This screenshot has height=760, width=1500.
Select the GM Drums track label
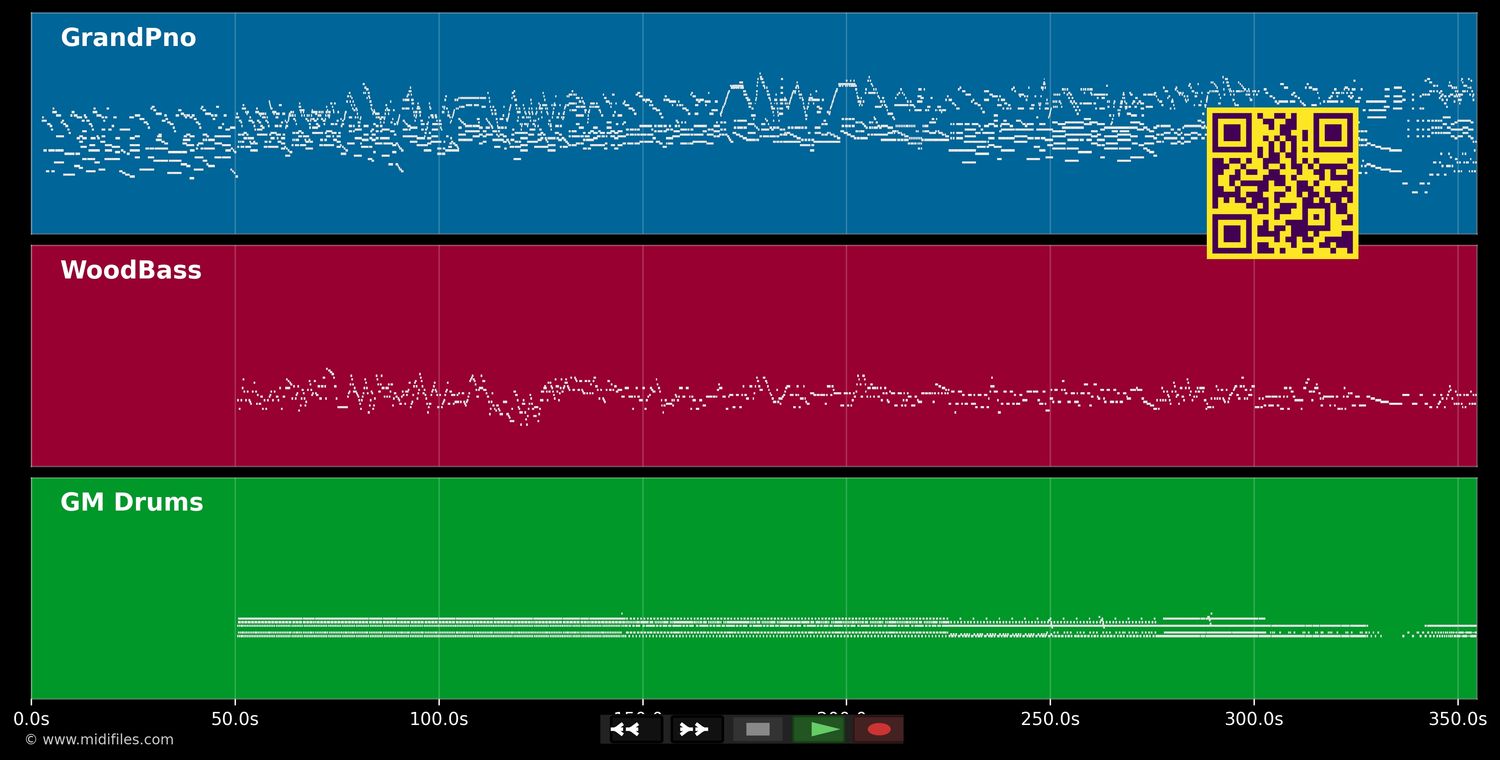click(x=132, y=503)
